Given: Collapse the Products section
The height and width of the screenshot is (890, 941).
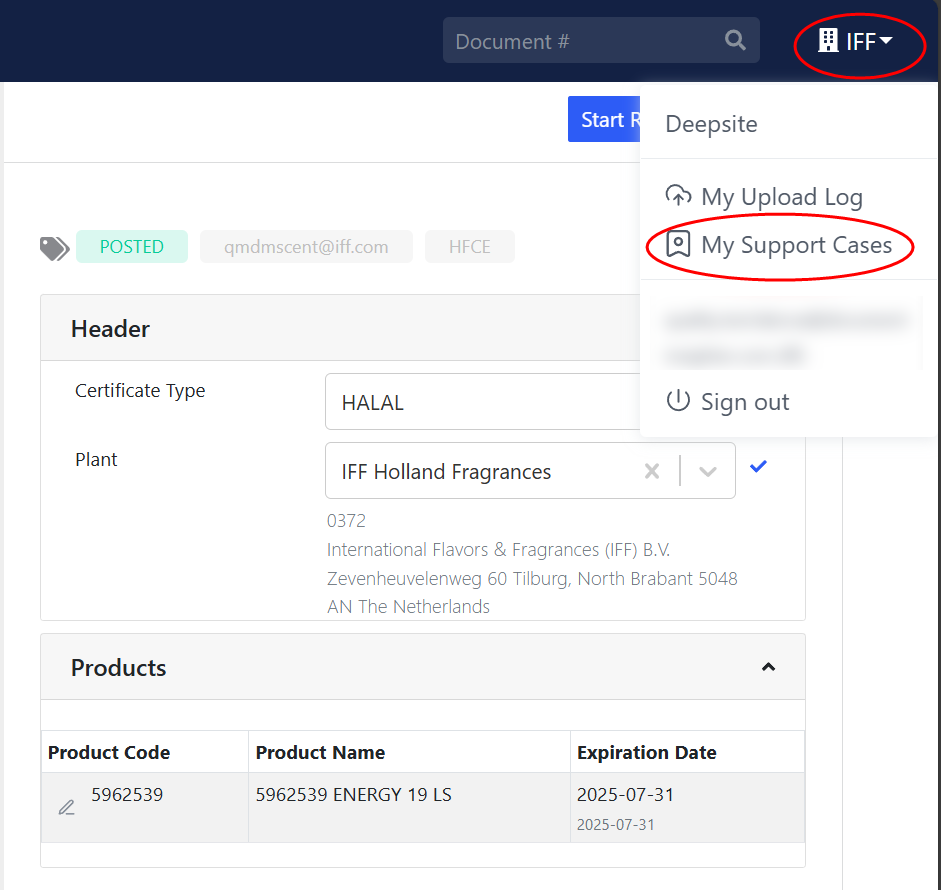Looking at the screenshot, I should (768, 667).
